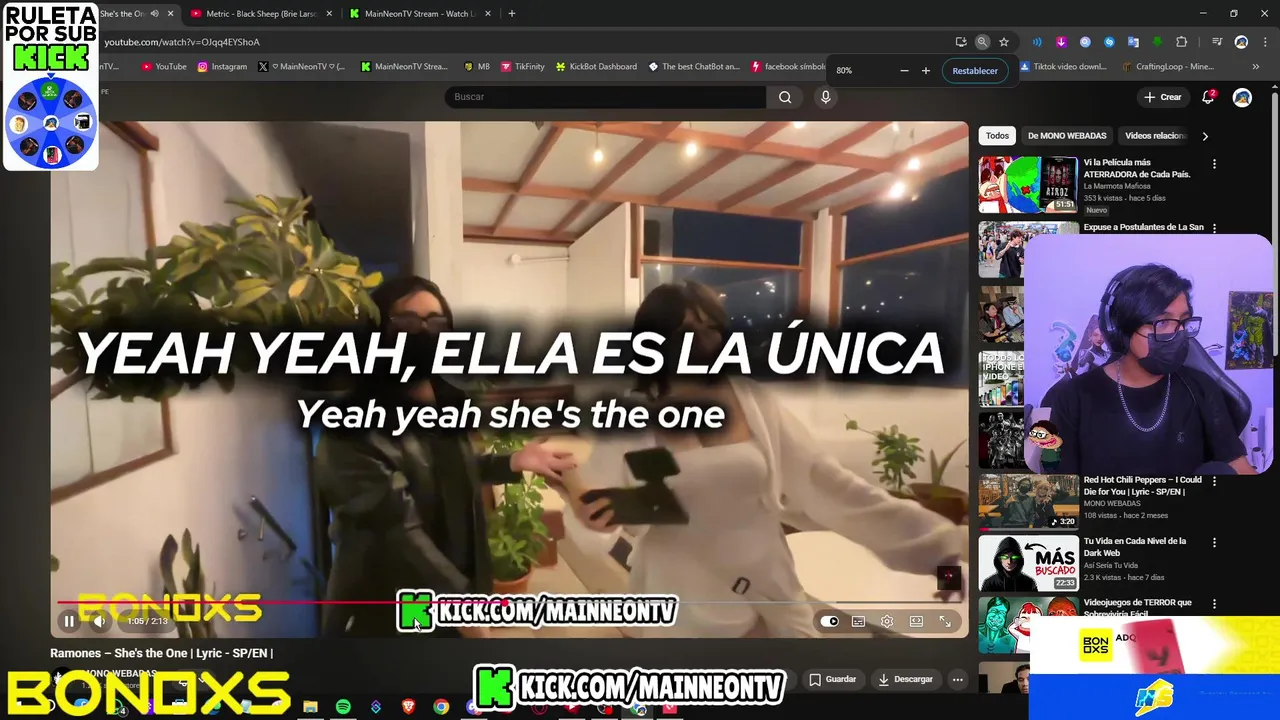The width and height of the screenshot is (1280, 720).
Task: Open Chrome from the taskbar
Action: point(441,707)
